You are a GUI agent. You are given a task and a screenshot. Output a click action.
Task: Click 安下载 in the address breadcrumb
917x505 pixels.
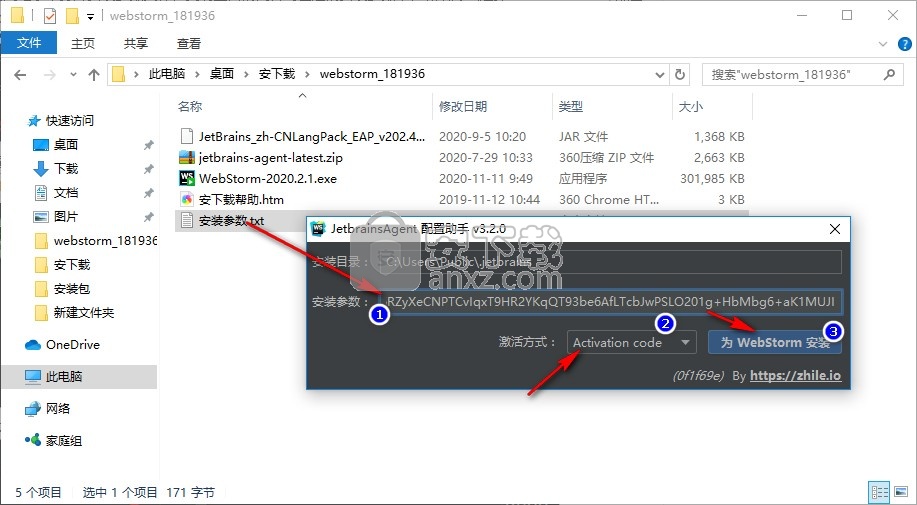pyautogui.click(x=277, y=74)
